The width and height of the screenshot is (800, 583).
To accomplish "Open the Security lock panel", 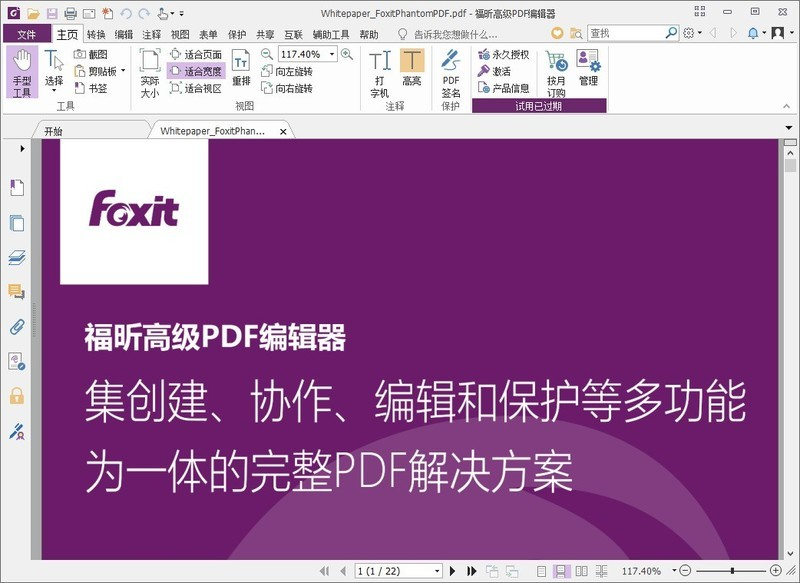I will 17,396.
